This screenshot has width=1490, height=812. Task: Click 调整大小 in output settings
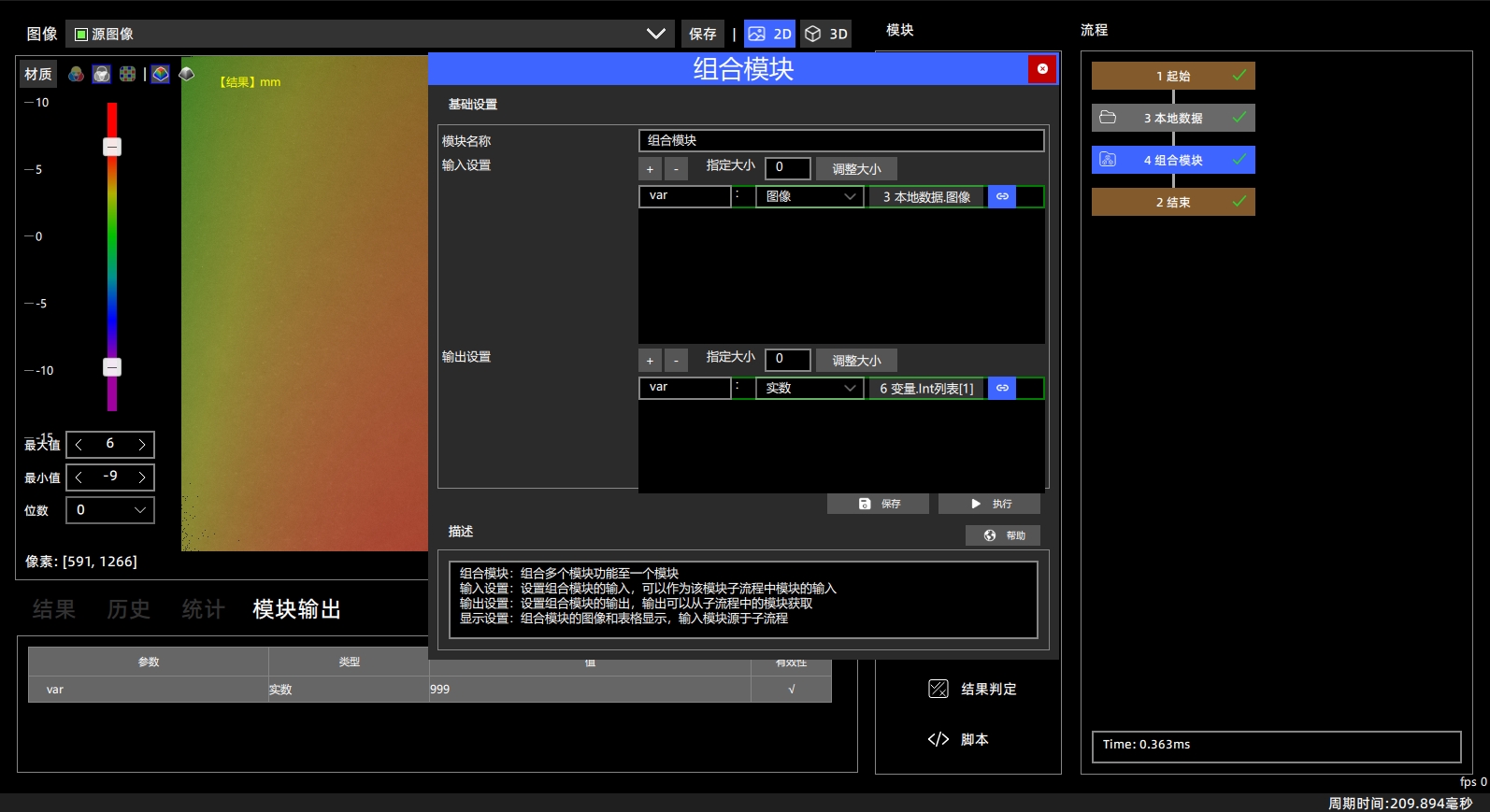[856, 361]
